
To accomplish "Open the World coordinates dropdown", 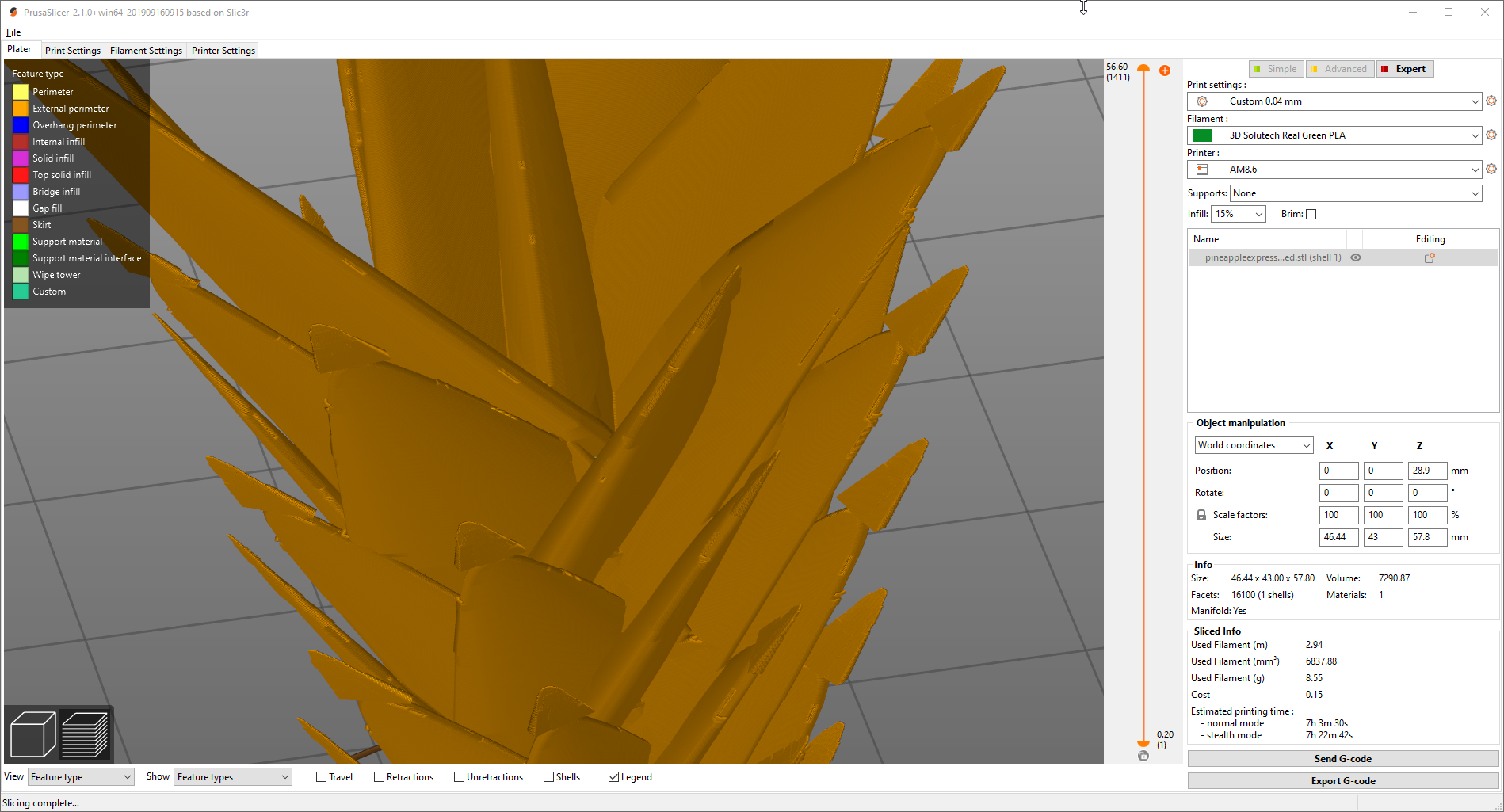I will coord(1254,445).
